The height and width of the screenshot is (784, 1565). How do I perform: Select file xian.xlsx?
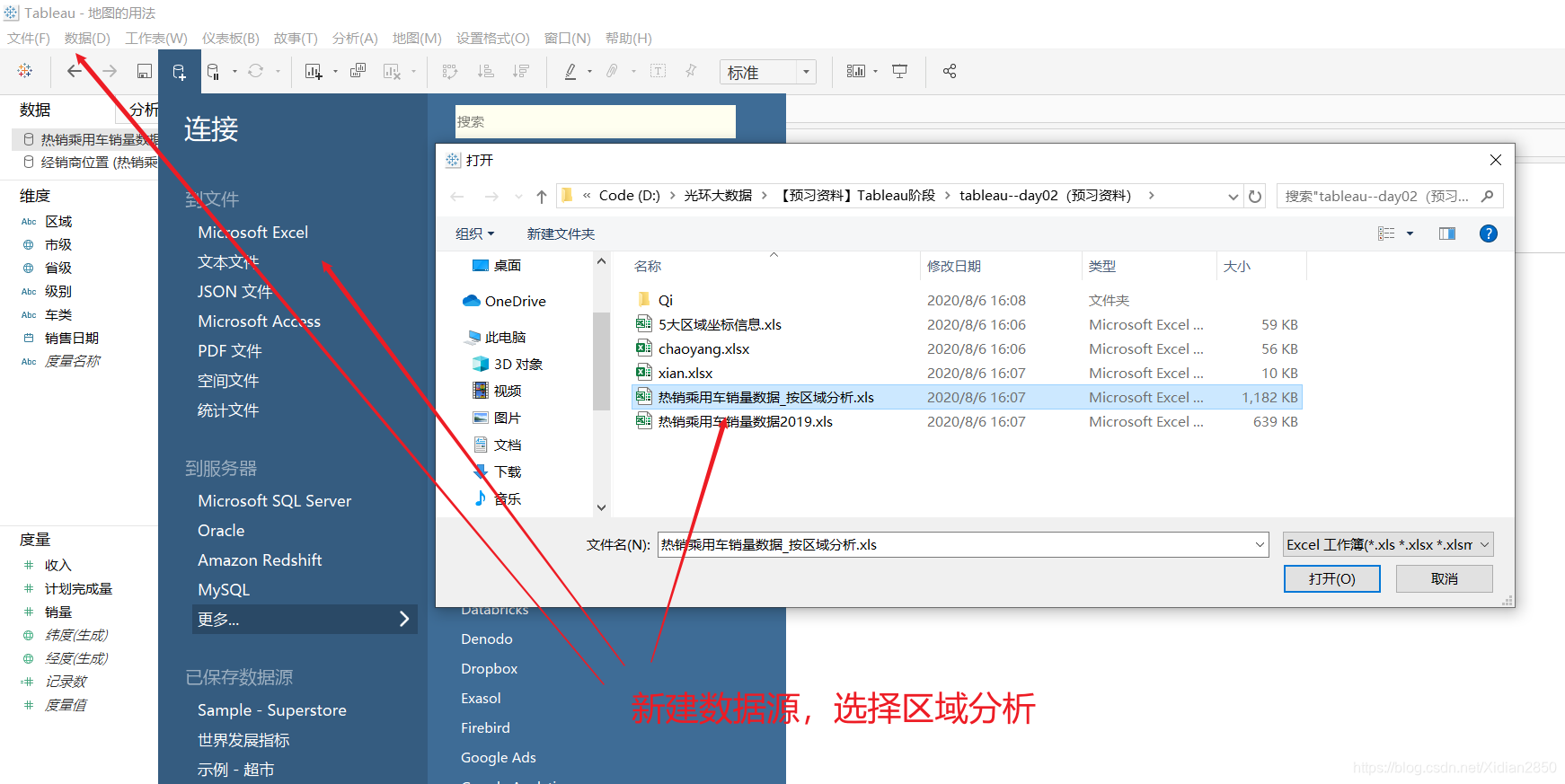coord(685,373)
